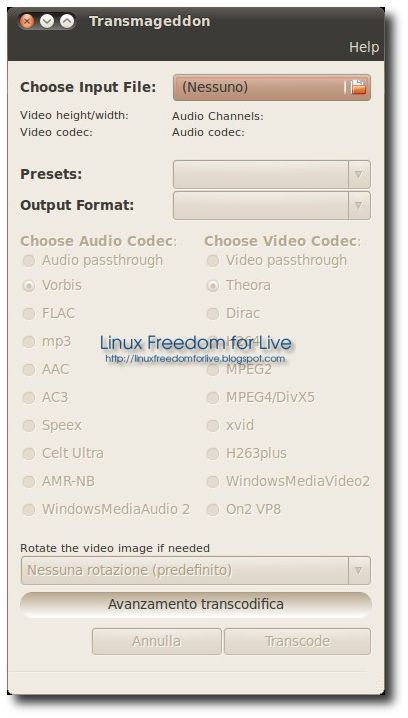Choose the mp3 audio codec option
The height and width of the screenshot is (718, 408).
(29, 342)
